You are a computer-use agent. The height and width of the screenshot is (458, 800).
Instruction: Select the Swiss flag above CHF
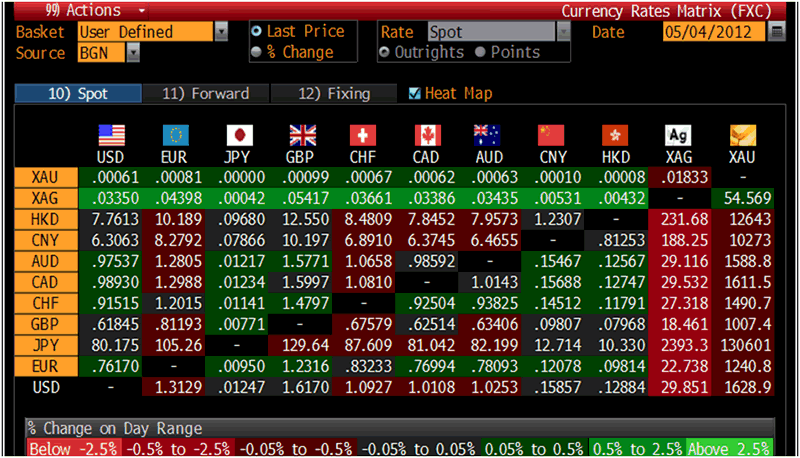364,135
